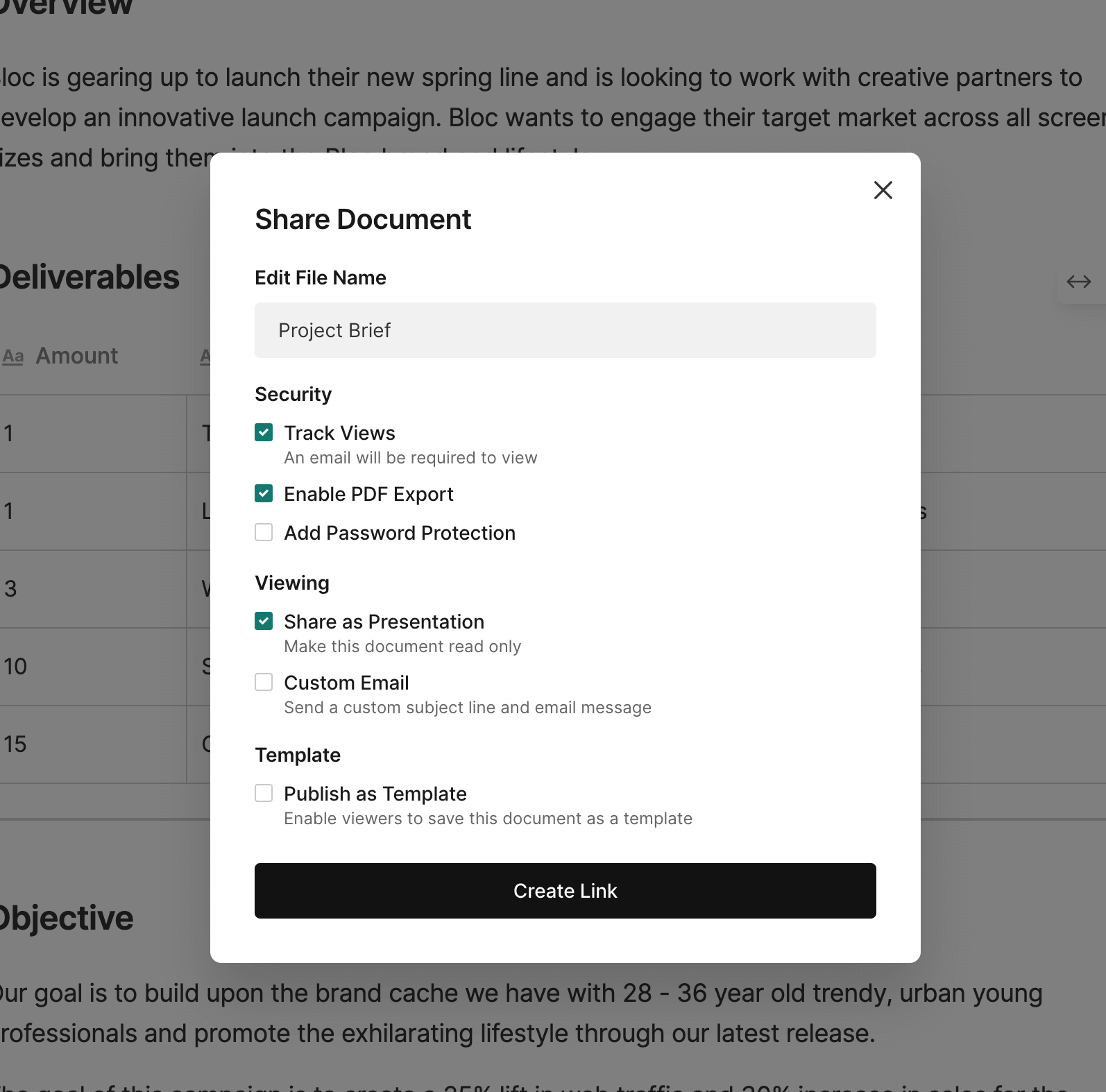Check the Publish as Template option
1106x1092 pixels.
[x=264, y=794]
